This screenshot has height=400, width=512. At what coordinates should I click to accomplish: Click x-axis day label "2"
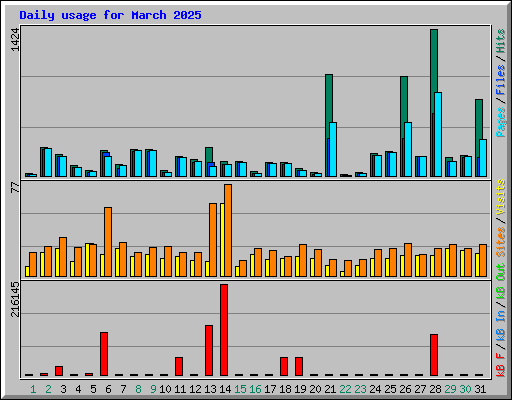[48, 389]
